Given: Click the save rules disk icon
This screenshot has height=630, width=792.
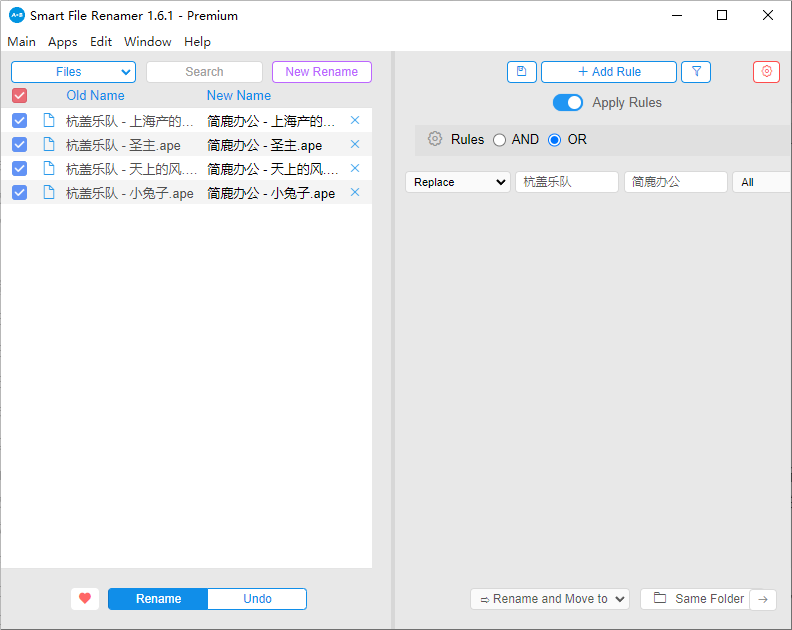Looking at the screenshot, I should click(521, 72).
